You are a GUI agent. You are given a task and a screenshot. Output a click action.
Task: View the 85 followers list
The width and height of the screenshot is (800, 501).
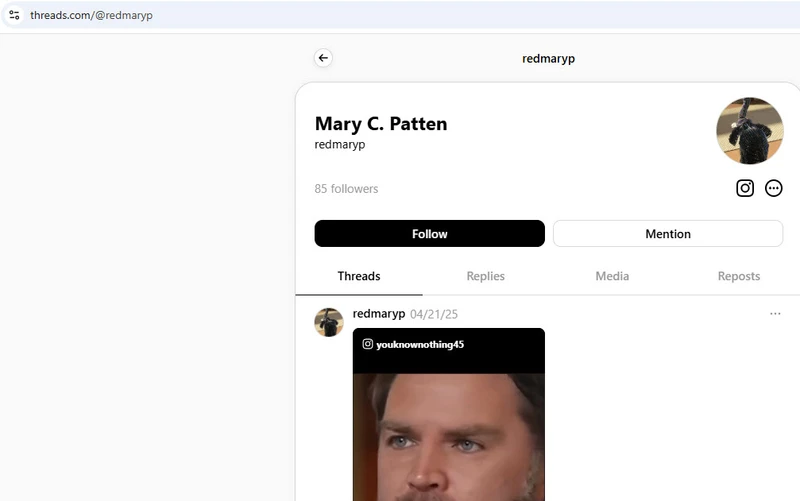346,189
